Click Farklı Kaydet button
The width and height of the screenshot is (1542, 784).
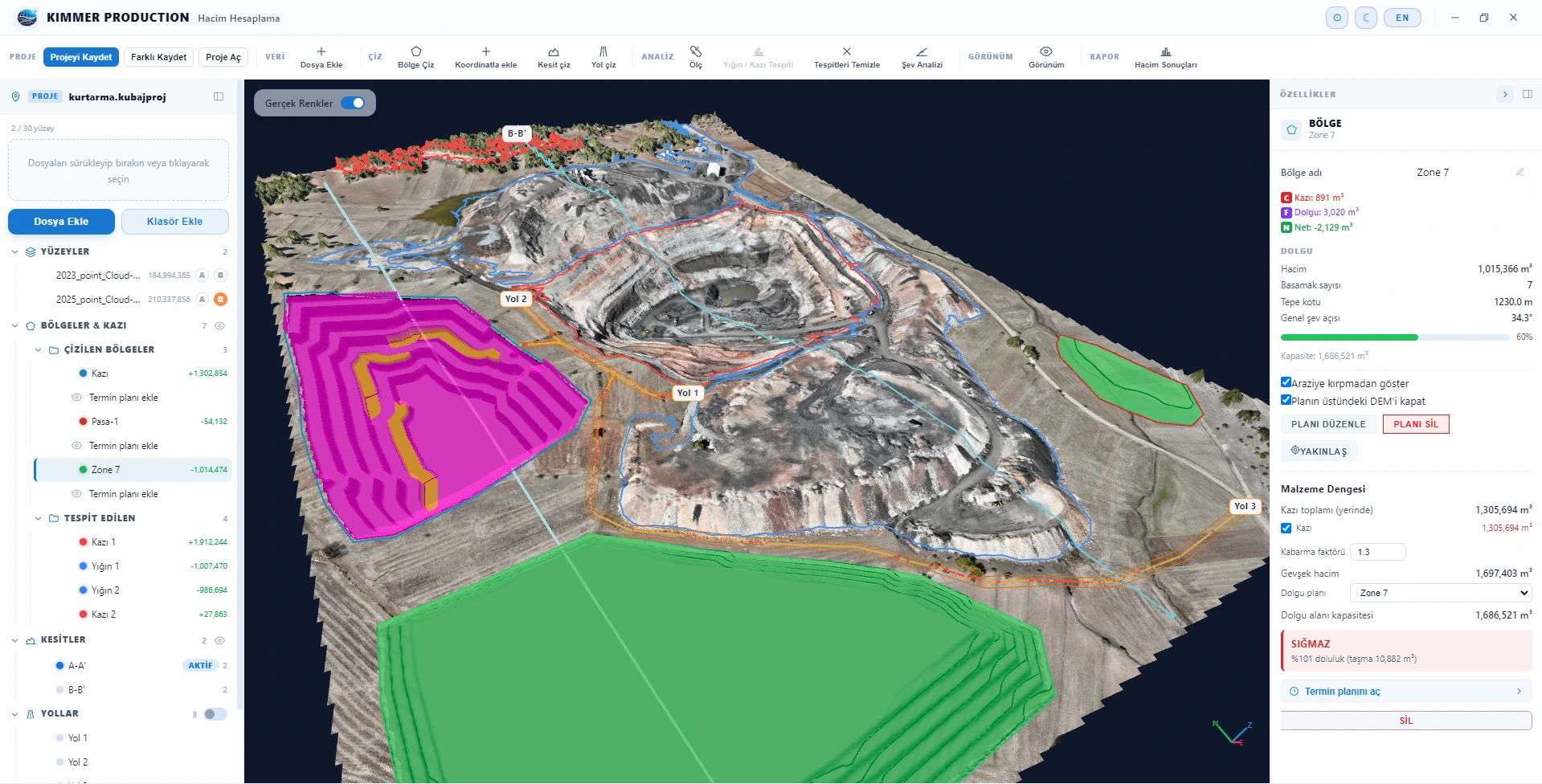(x=158, y=57)
